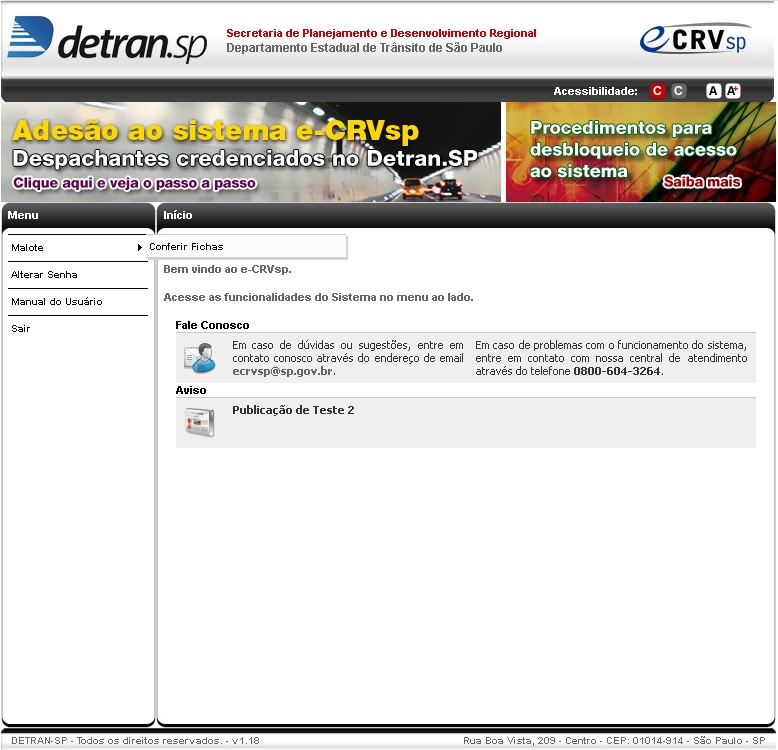Increase font size with A+ icon
The image size is (778, 750).
click(732, 91)
